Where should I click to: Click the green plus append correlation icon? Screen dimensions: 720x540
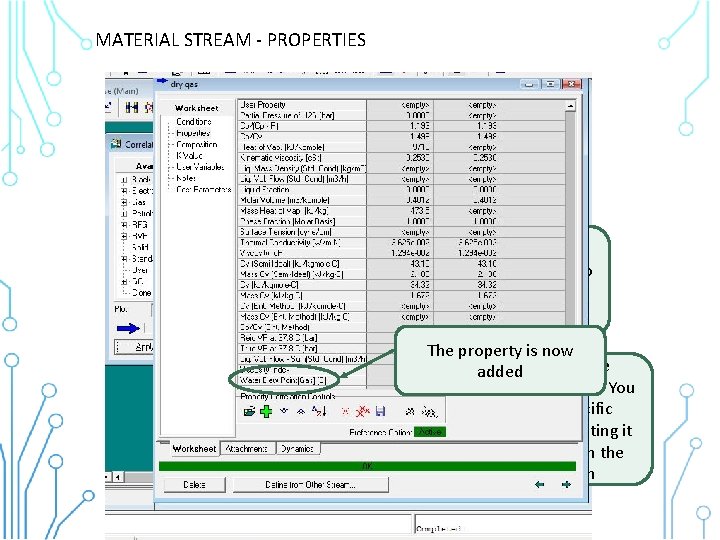pyautogui.click(x=266, y=411)
